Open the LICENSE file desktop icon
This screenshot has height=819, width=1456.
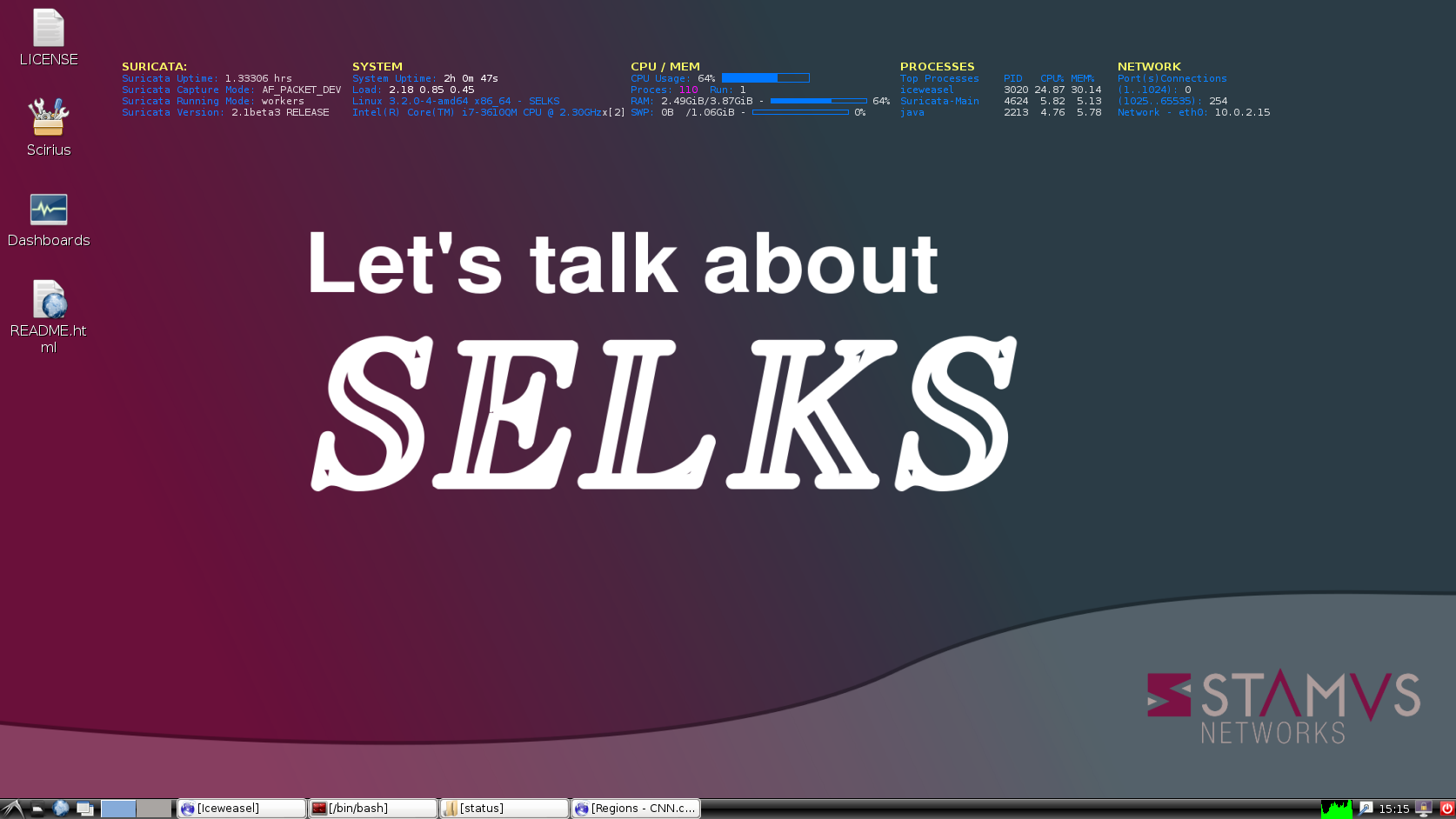(x=49, y=37)
